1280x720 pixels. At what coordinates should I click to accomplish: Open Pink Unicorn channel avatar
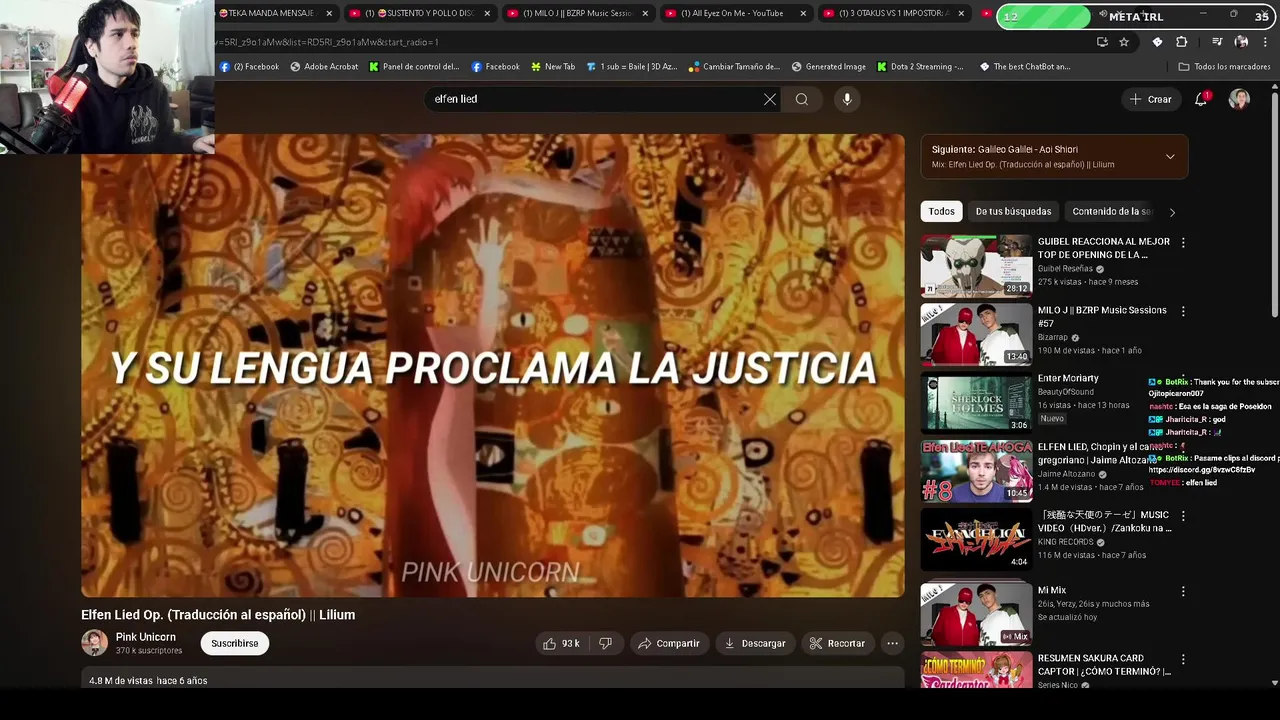click(x=94, y=643)
